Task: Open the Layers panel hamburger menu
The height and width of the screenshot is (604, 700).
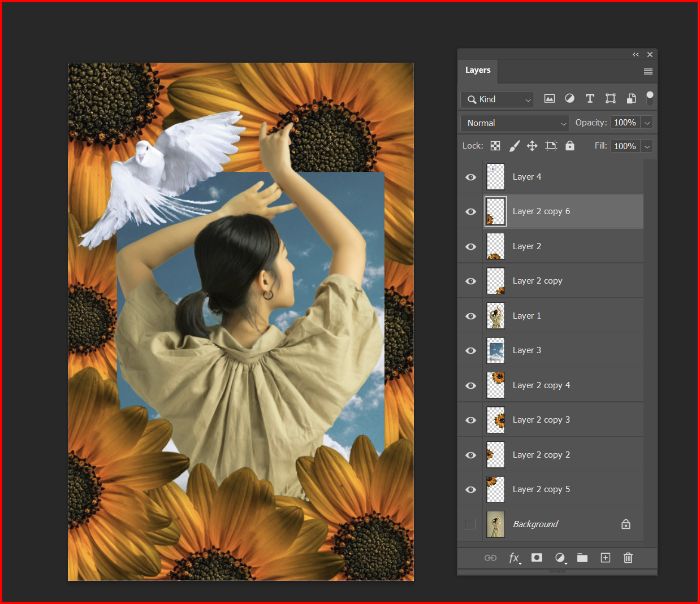Action: coord(648,71)
